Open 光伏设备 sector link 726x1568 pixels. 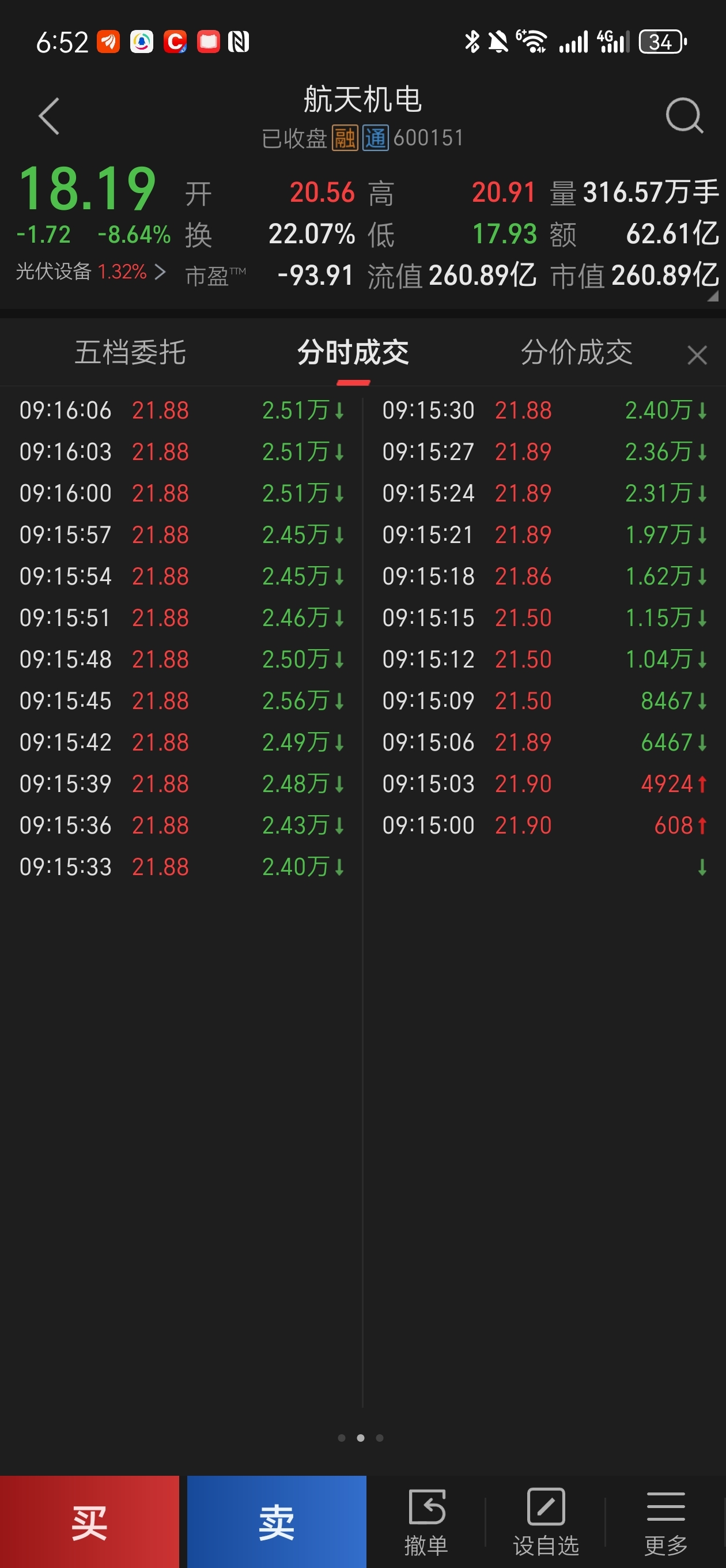coord(90,272)
